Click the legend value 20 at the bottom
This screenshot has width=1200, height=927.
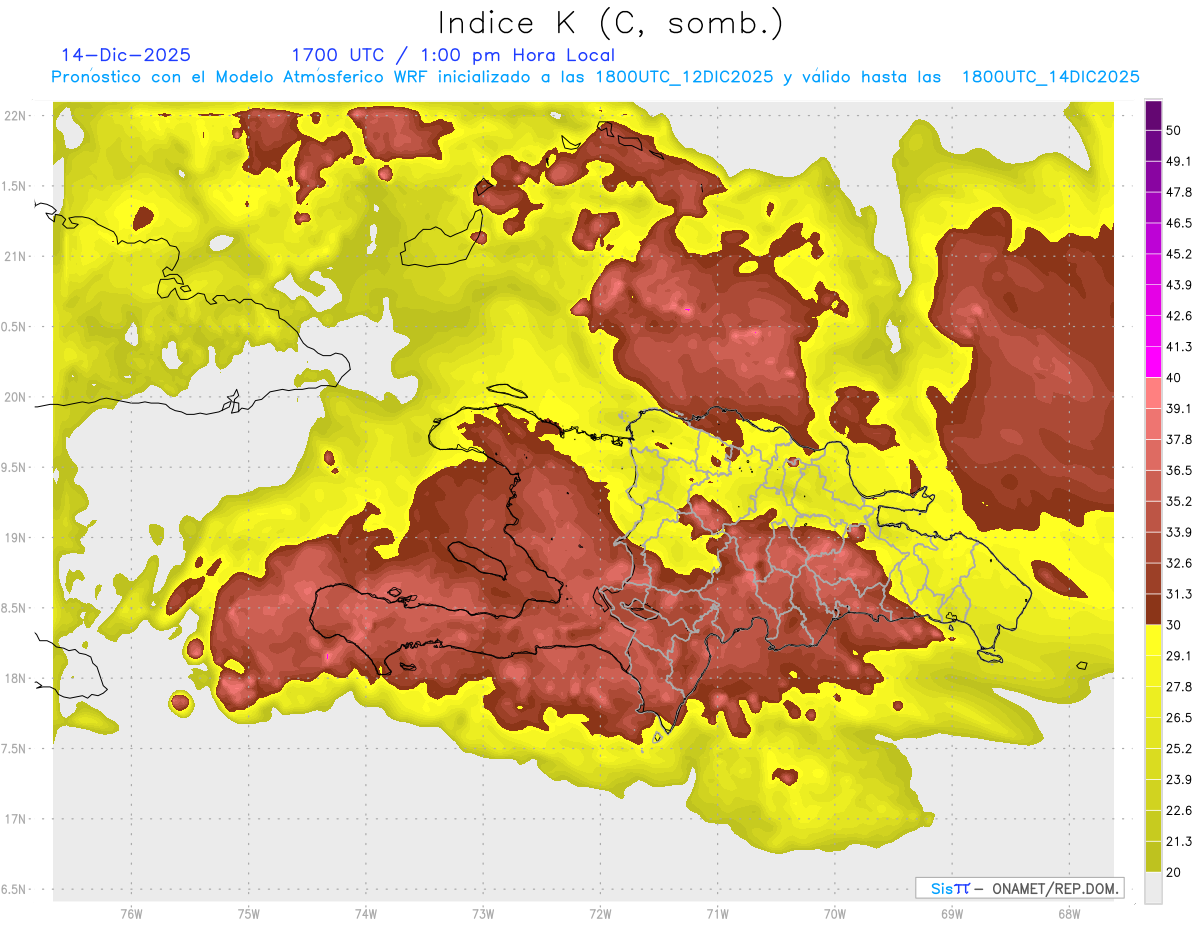pos(1174,872)
